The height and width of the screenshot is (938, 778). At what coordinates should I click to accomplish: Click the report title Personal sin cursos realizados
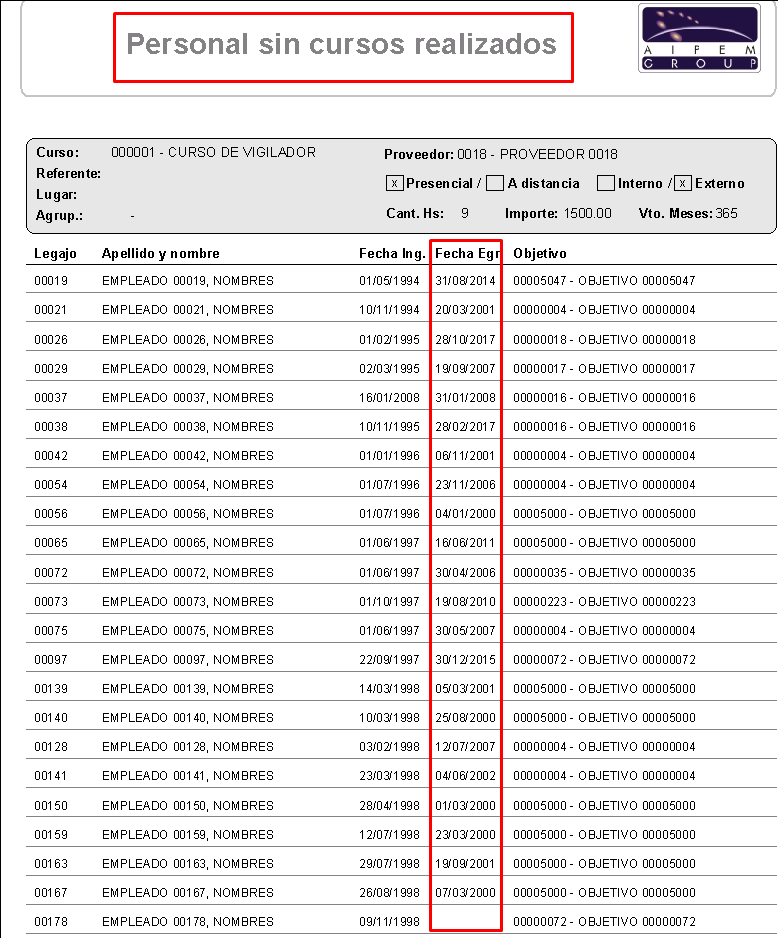[x=341, y=44]
